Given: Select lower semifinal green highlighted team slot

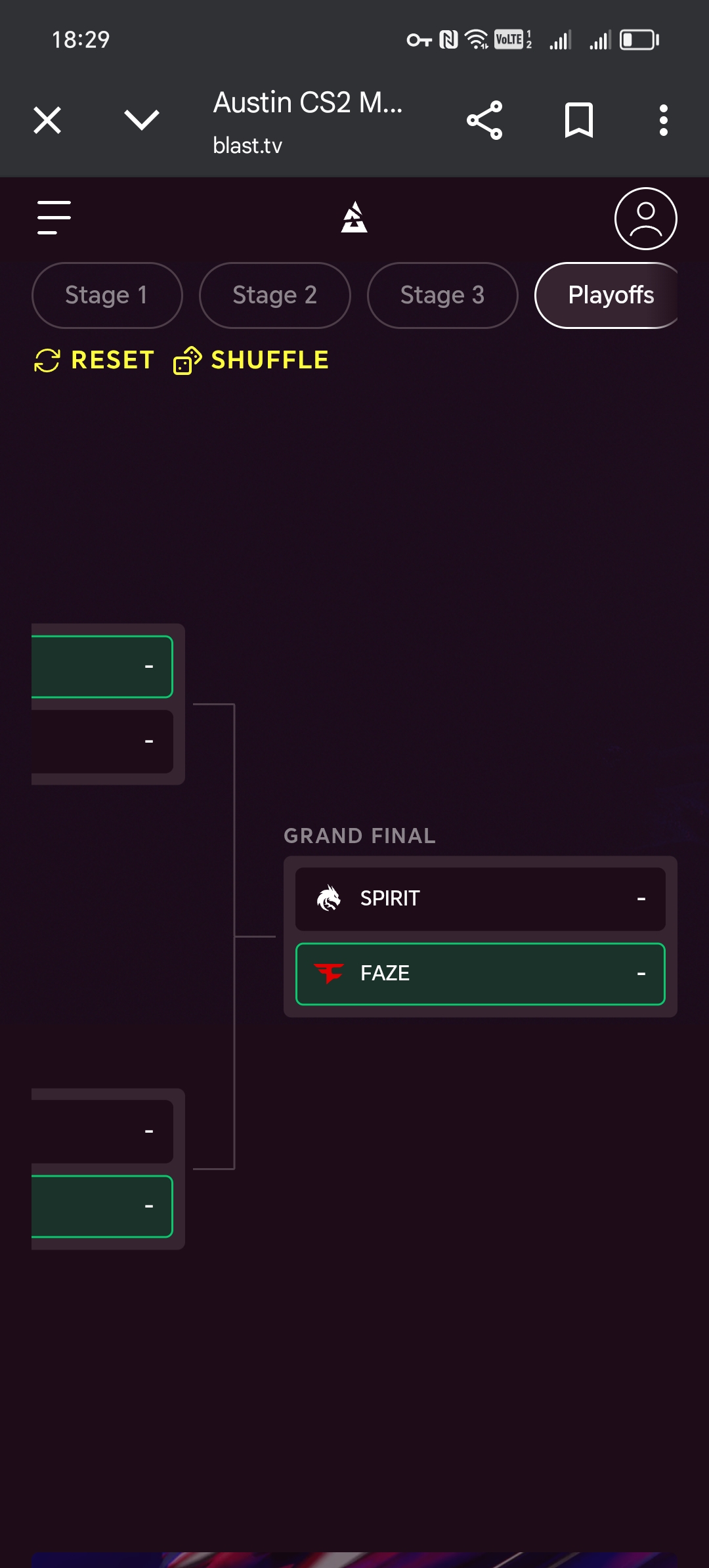Looking at the screenshot, I should pyautogui.click(x=102, y=1206).
